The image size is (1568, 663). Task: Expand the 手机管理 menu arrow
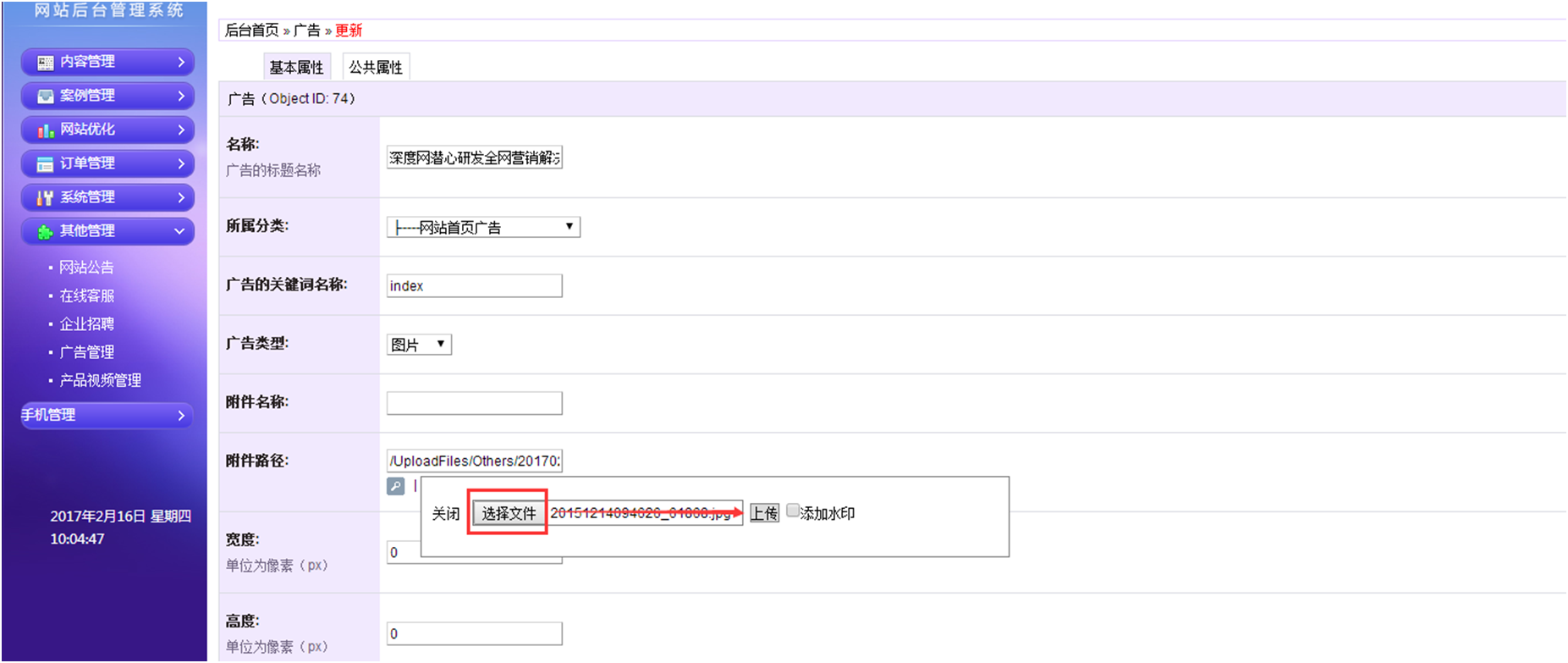(x=181, y=416)
